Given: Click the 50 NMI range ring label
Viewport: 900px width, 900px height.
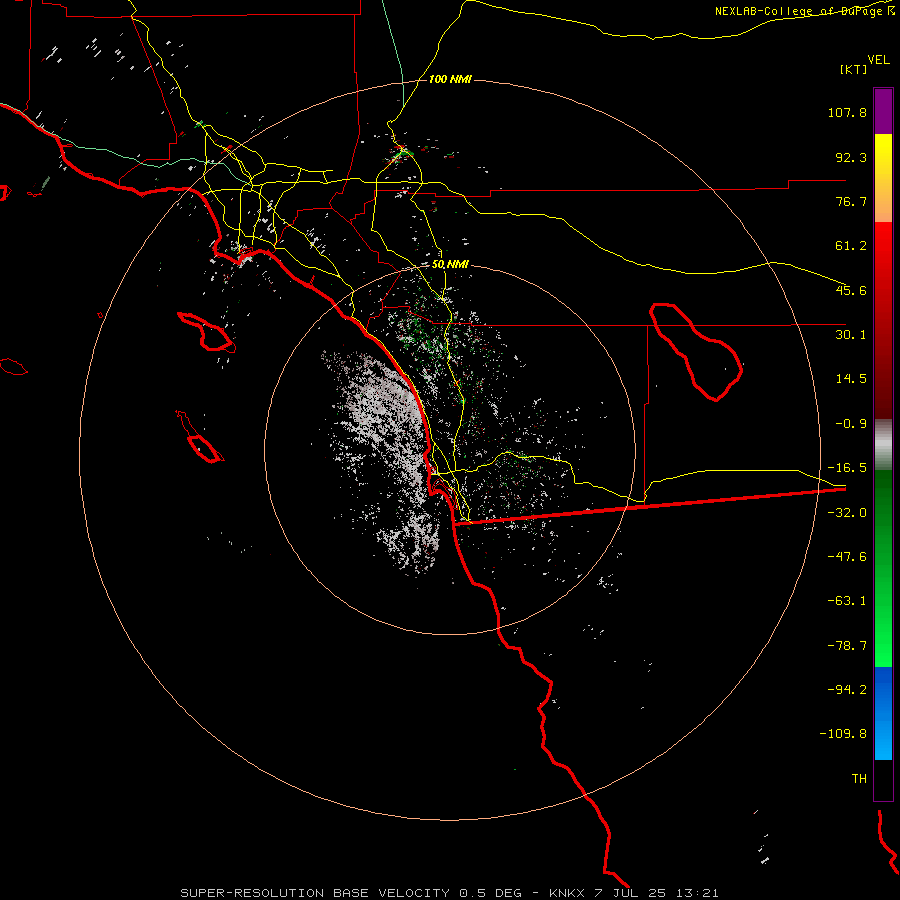Looking at the screenshot, I should pos(450,265).
